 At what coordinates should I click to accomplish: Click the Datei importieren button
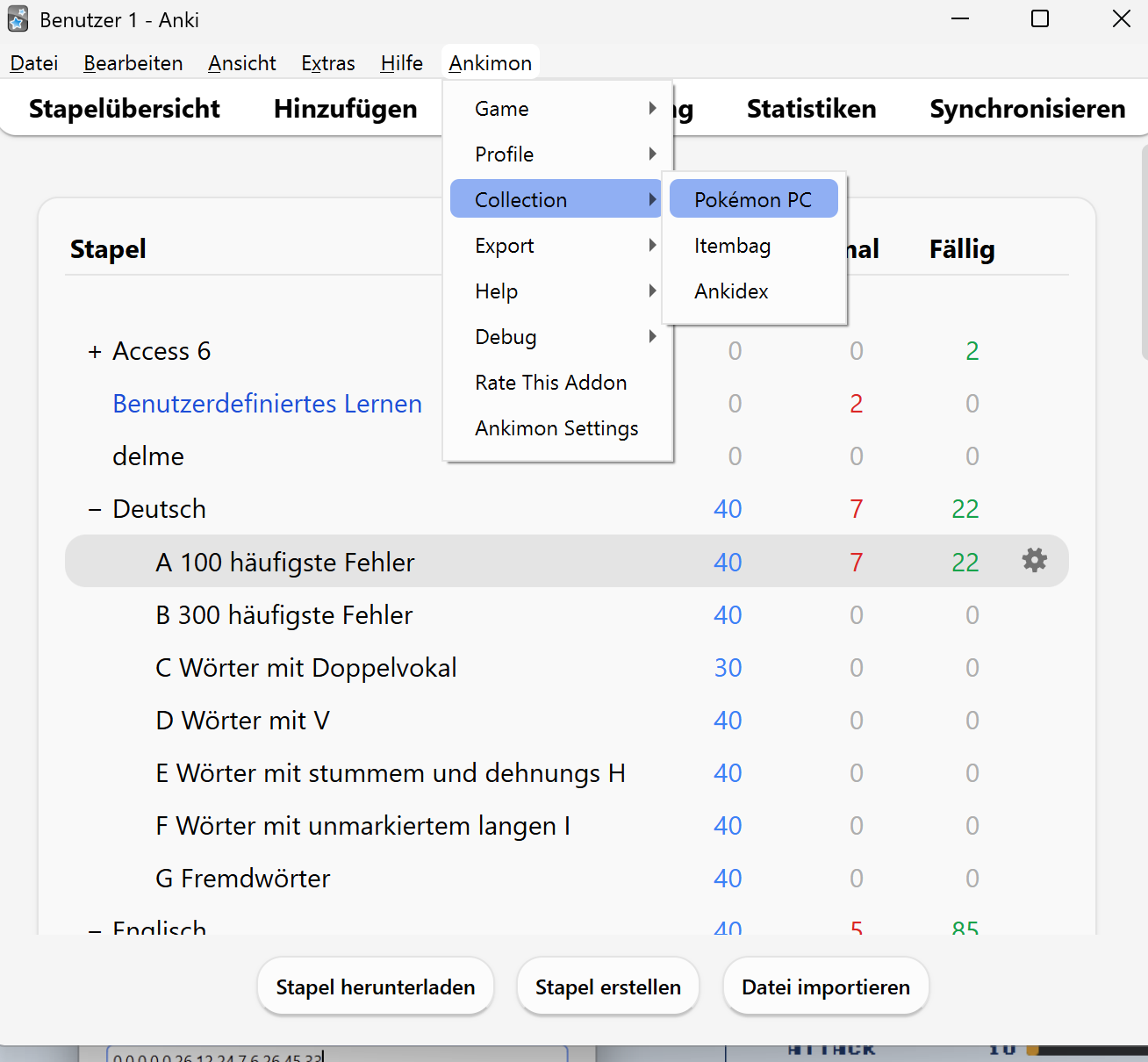[x=826, y=987]
